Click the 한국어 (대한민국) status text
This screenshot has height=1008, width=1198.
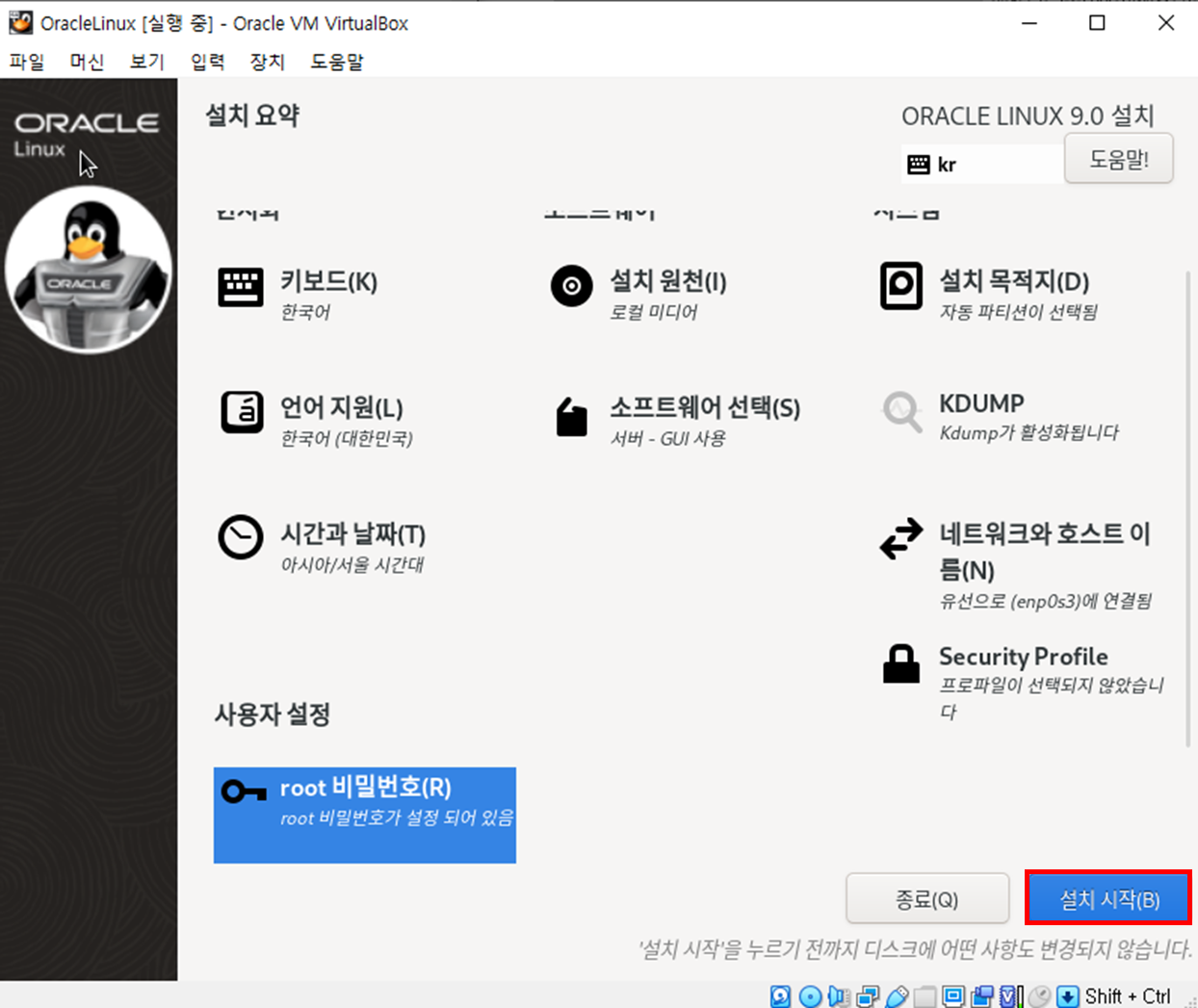click(346, 439)
